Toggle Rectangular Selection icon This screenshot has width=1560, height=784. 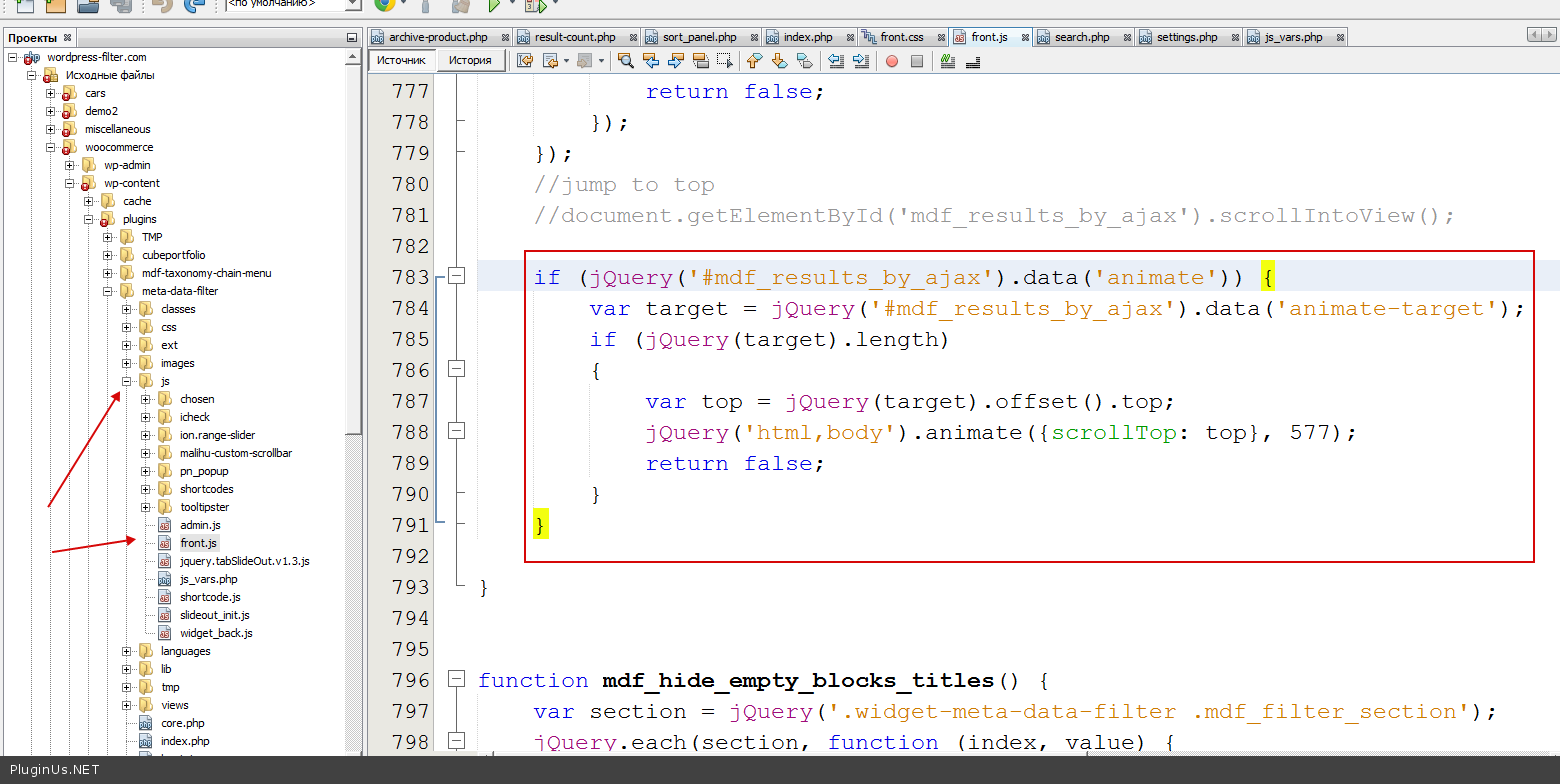pos(725,61)
